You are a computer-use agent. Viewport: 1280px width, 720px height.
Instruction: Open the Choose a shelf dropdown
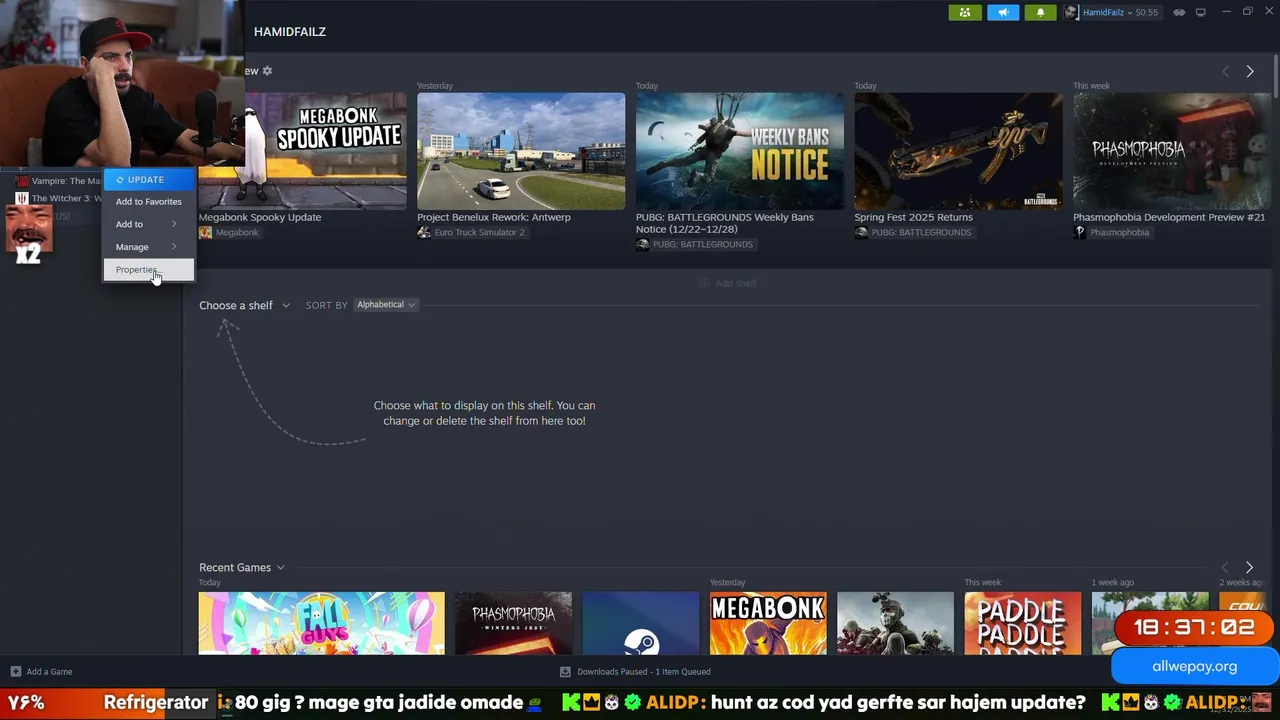click(244, 305)
